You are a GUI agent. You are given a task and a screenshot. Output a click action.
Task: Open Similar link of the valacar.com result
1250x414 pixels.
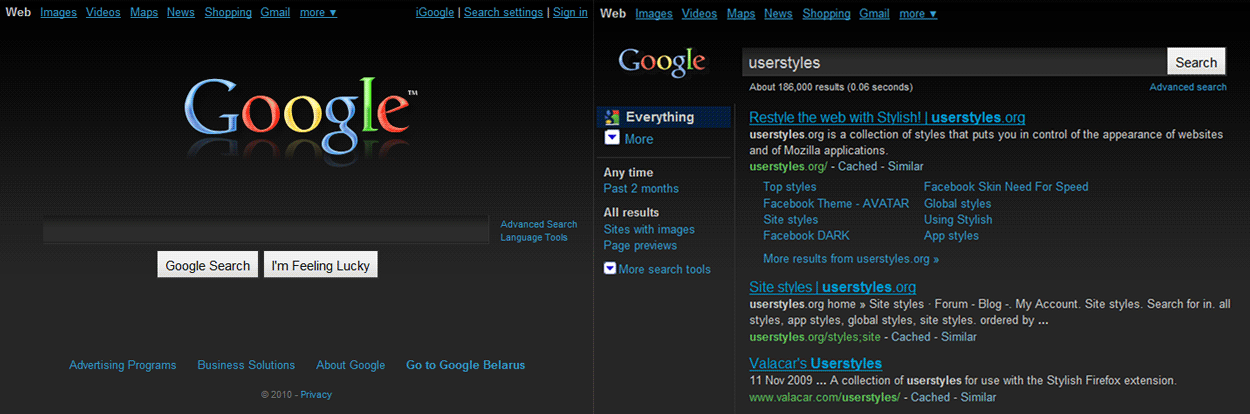[x=978, y=397]
